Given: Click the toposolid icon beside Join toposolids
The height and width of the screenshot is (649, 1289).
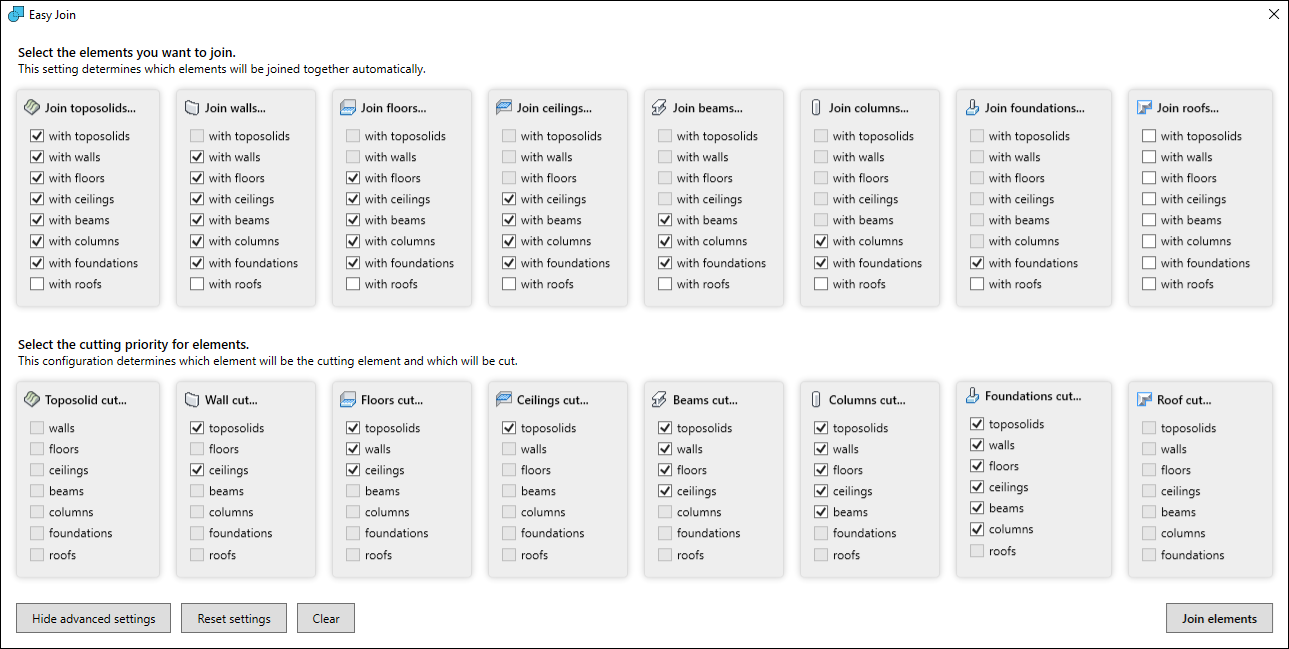Looking at the screenshot, I should tap(32, 108).
